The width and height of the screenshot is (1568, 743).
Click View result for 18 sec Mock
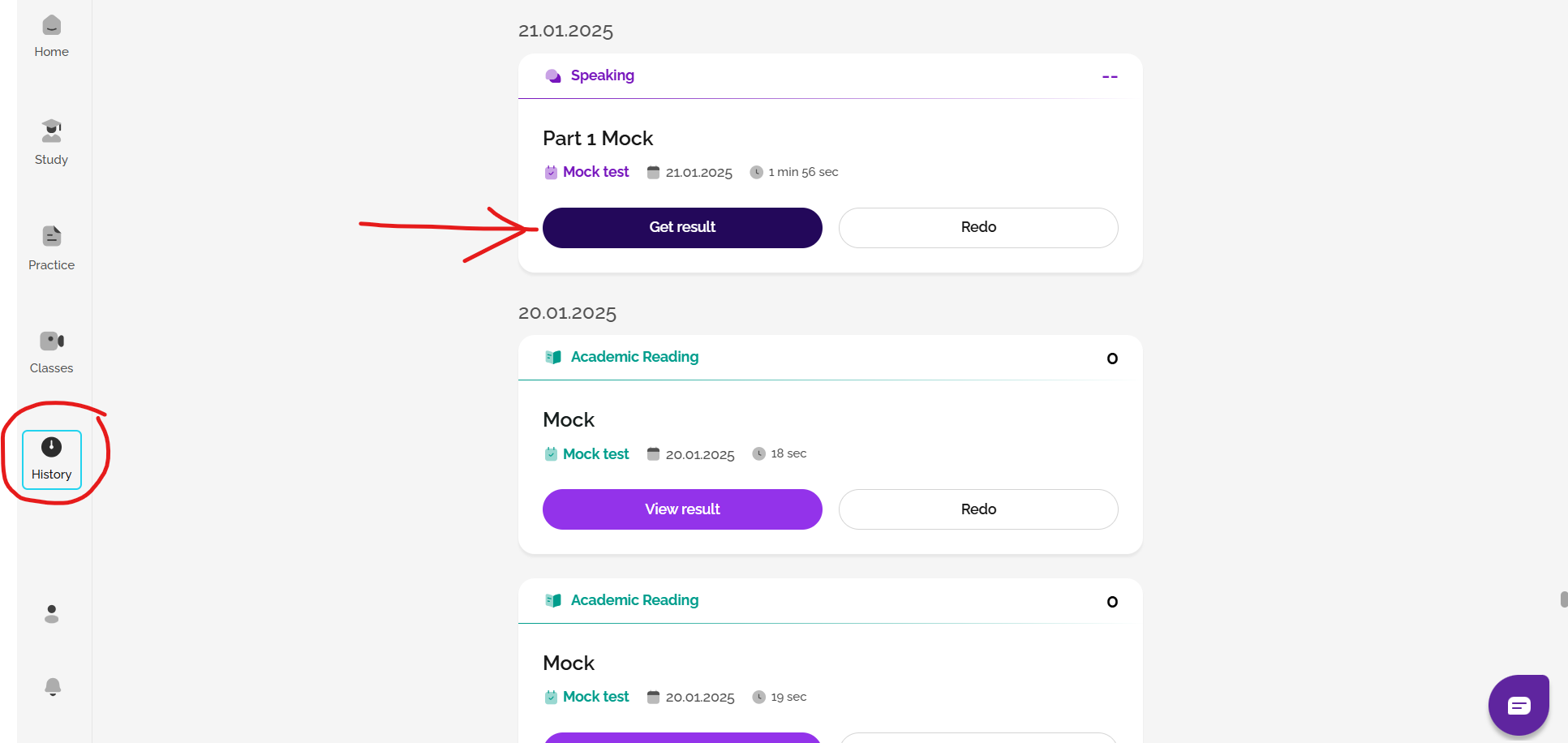(x=682, y=509)
